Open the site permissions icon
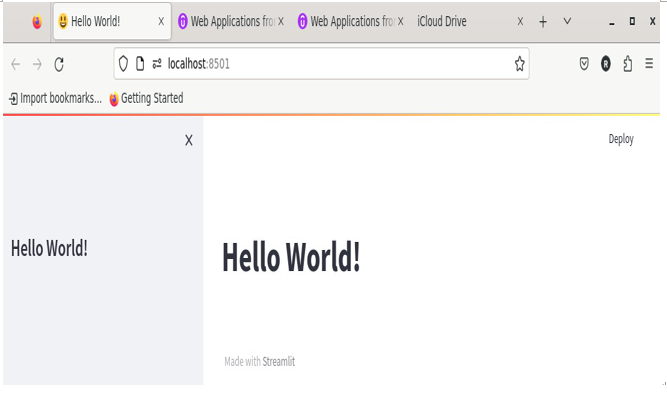This screenshot has width=667, height=398. click(x=157, y=64)
